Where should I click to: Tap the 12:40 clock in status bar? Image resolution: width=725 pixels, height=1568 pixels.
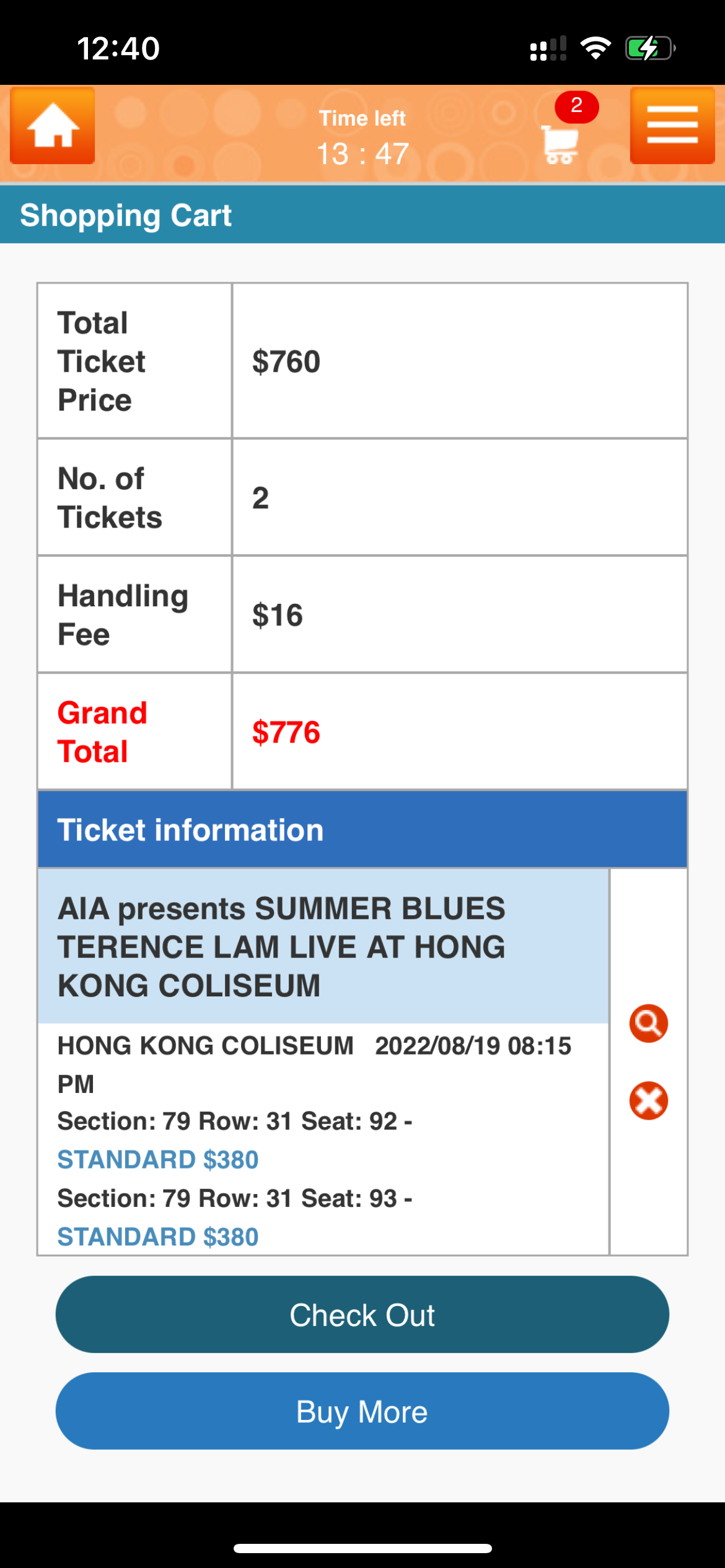pos(118,48)
